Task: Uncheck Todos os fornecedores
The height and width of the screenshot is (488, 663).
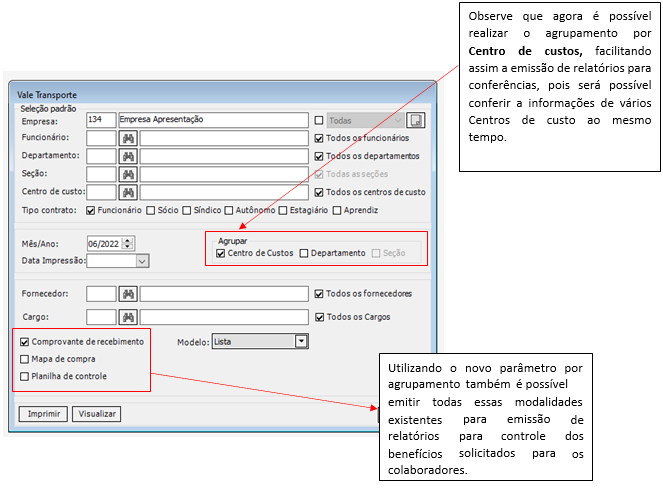Action: pos(319,294)
